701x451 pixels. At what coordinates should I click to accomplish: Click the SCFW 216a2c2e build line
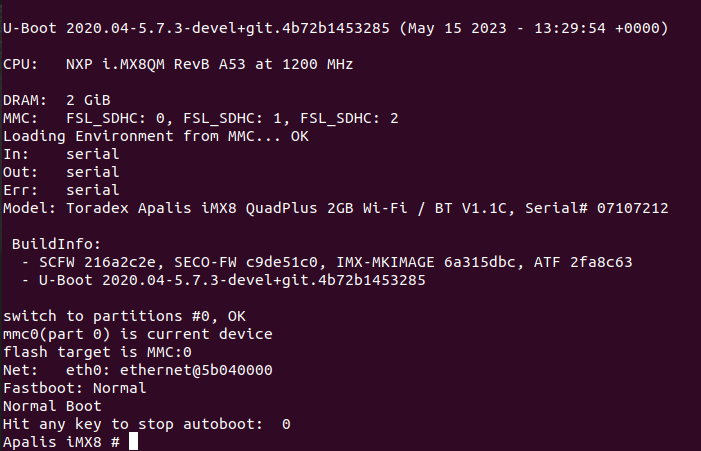point(326,262)
